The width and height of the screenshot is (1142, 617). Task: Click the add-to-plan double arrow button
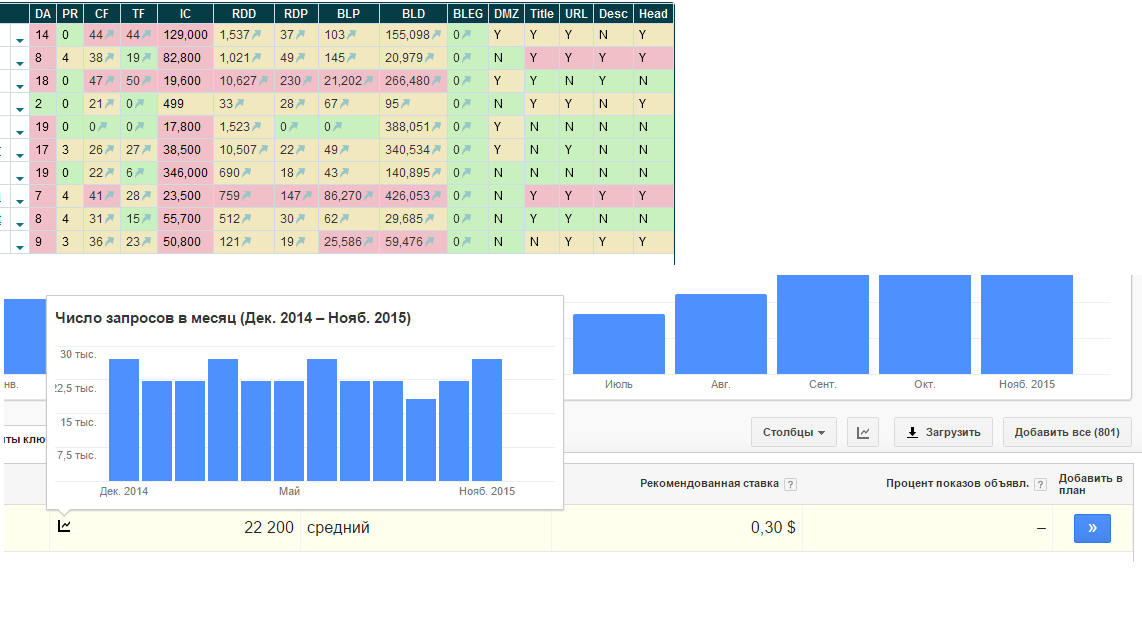click(x=1092, y=528)
